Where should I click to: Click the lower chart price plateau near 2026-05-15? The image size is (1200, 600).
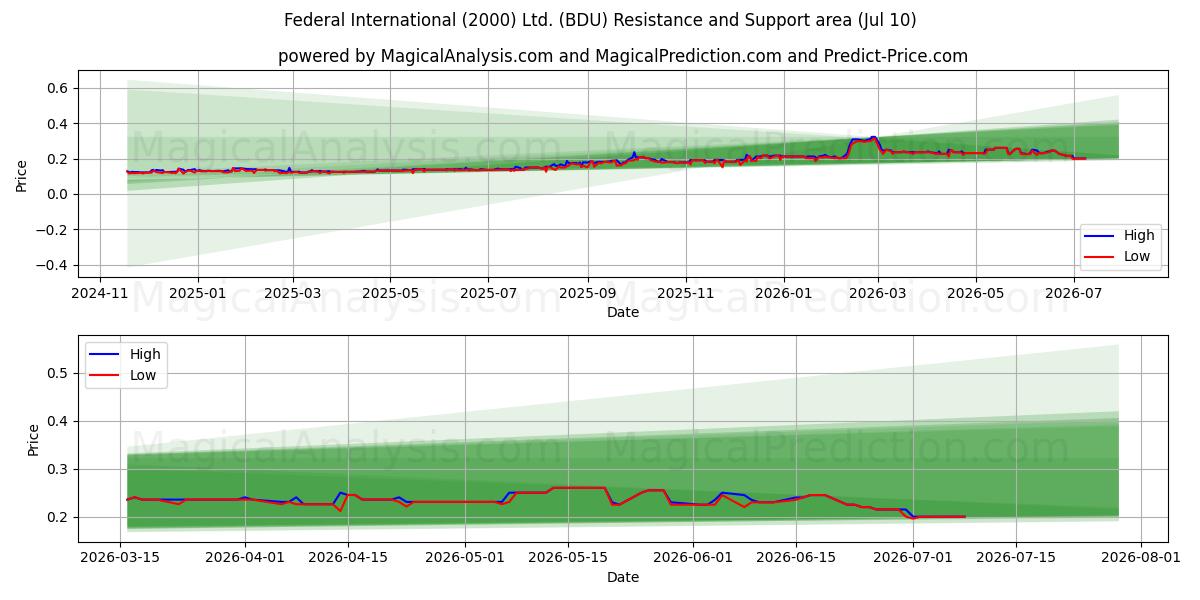point(579,488)
